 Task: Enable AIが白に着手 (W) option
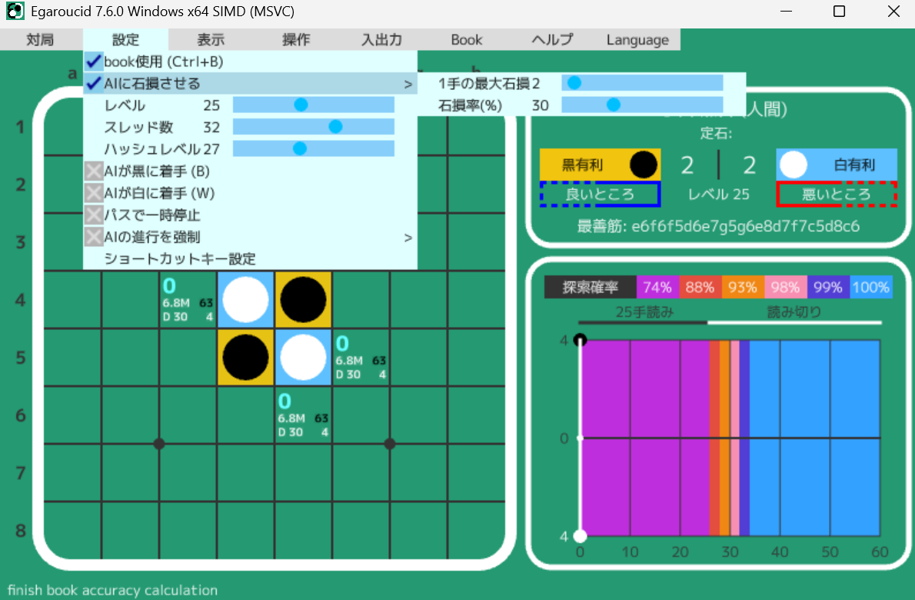[94, 193]
